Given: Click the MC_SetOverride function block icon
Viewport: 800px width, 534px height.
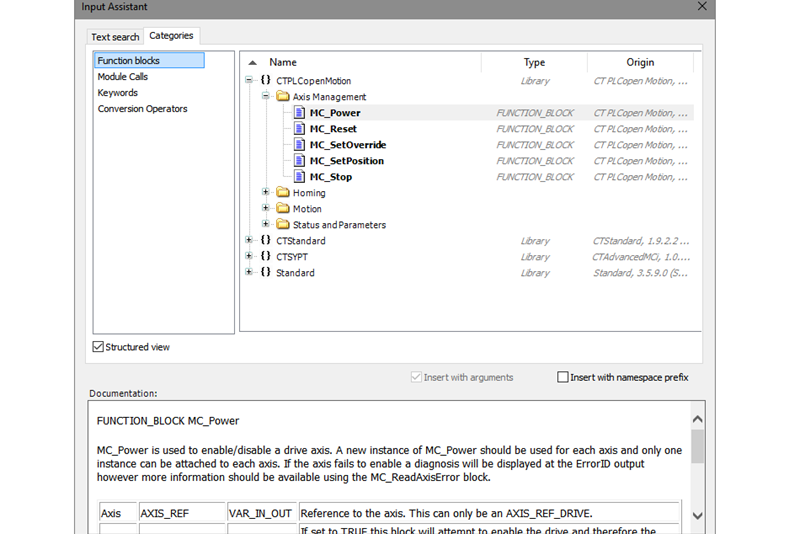Looking at the screenshot, I should click(x=300, y=144).
